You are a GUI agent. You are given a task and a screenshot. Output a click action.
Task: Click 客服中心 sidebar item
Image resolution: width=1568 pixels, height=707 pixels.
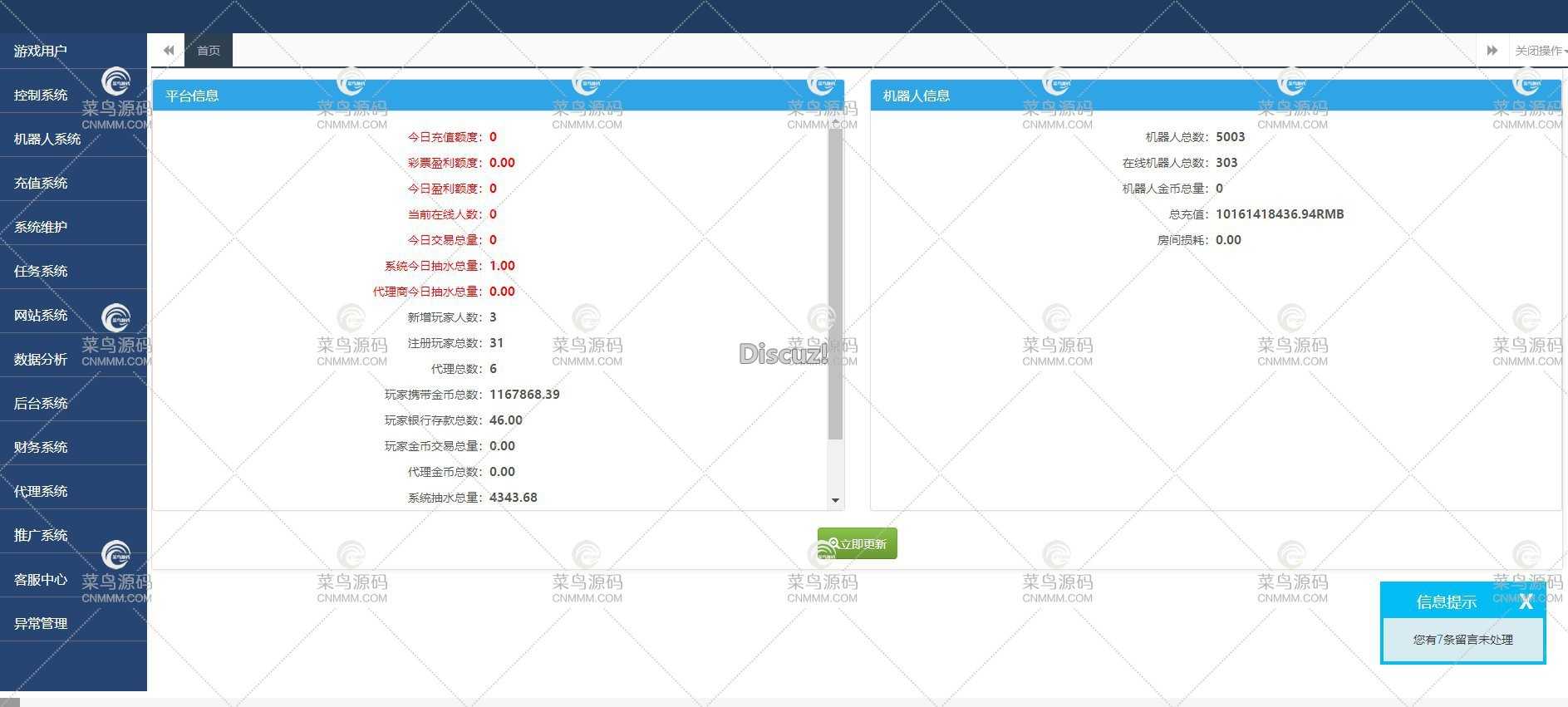pyautogui.click(x=41, y=580)
